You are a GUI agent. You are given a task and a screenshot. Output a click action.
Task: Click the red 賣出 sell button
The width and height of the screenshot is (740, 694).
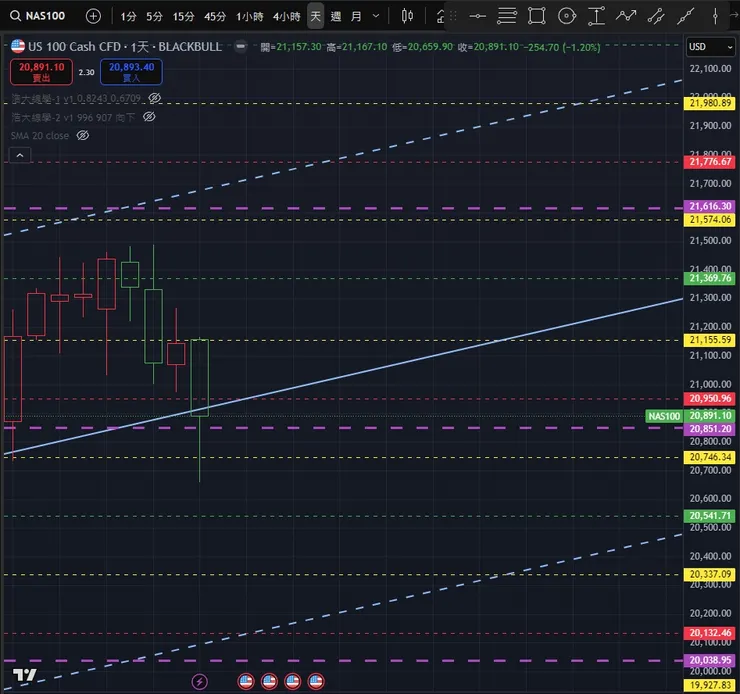click(x=42, y=72)
